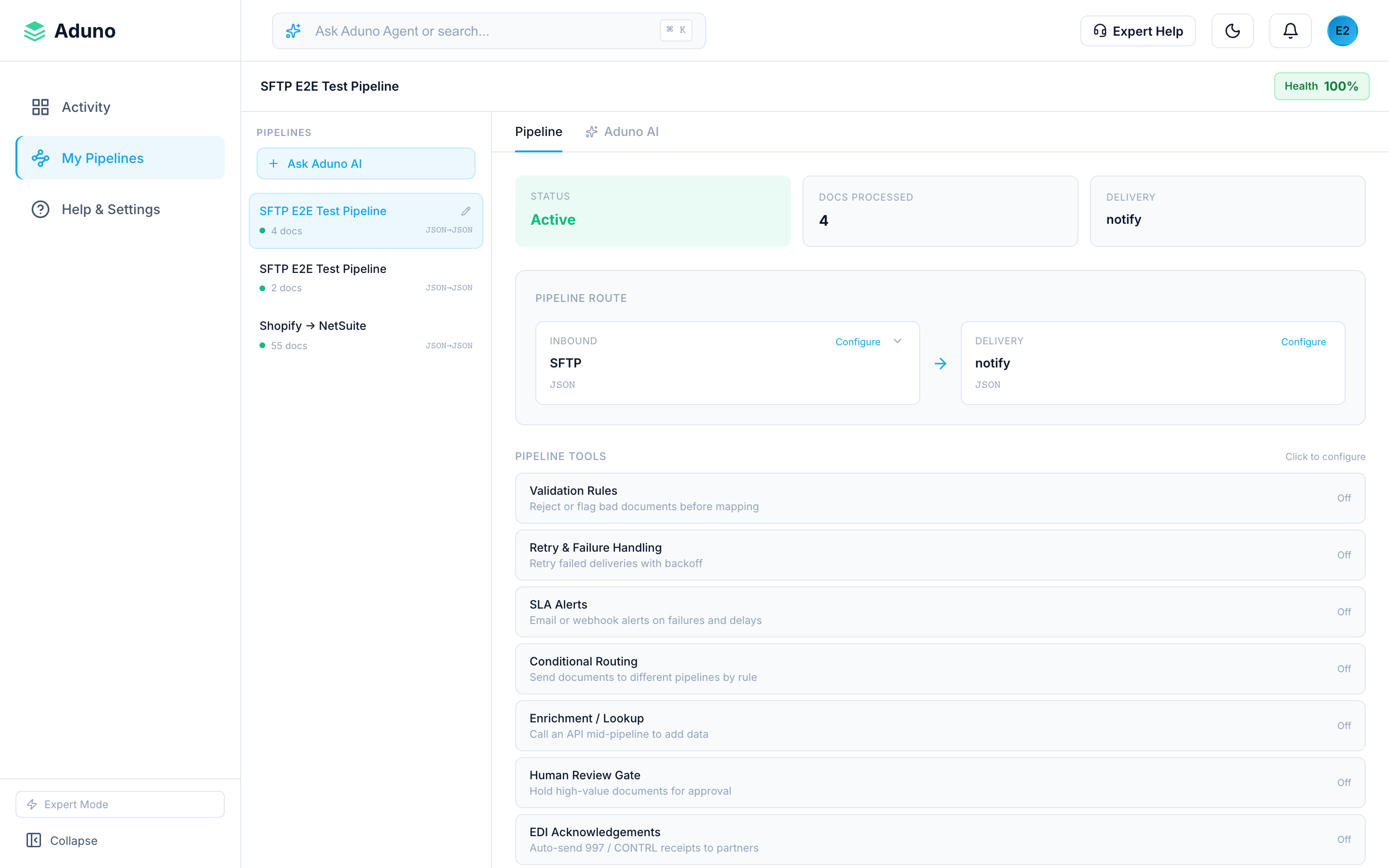The width and height of the screenshot is (1389, 868).
Task: Switch to the Aduno AI tab
Action: coord(622,132)
